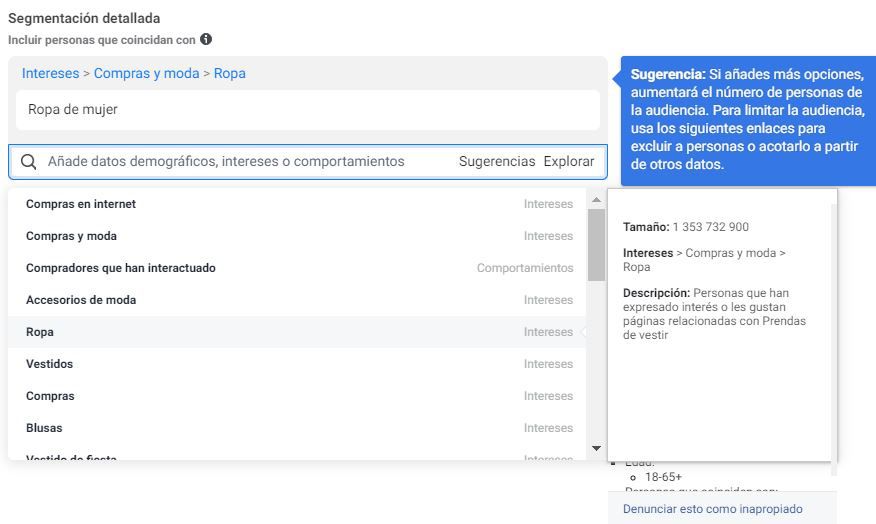
Task: Click the 'Segmentación detallada' heading
Action: [x=84, y=18]
